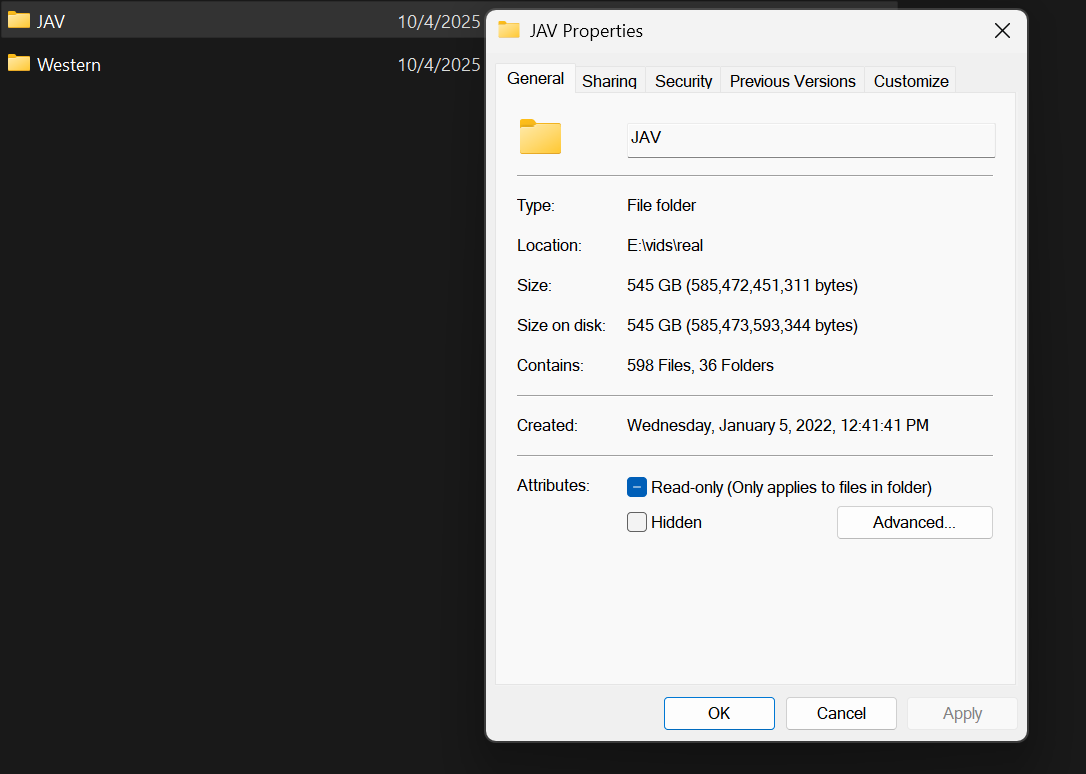Click the Created date Wednesday, January 5, 2022
1086x774 pixels.
pyautogui.click(x=778, y=426)
